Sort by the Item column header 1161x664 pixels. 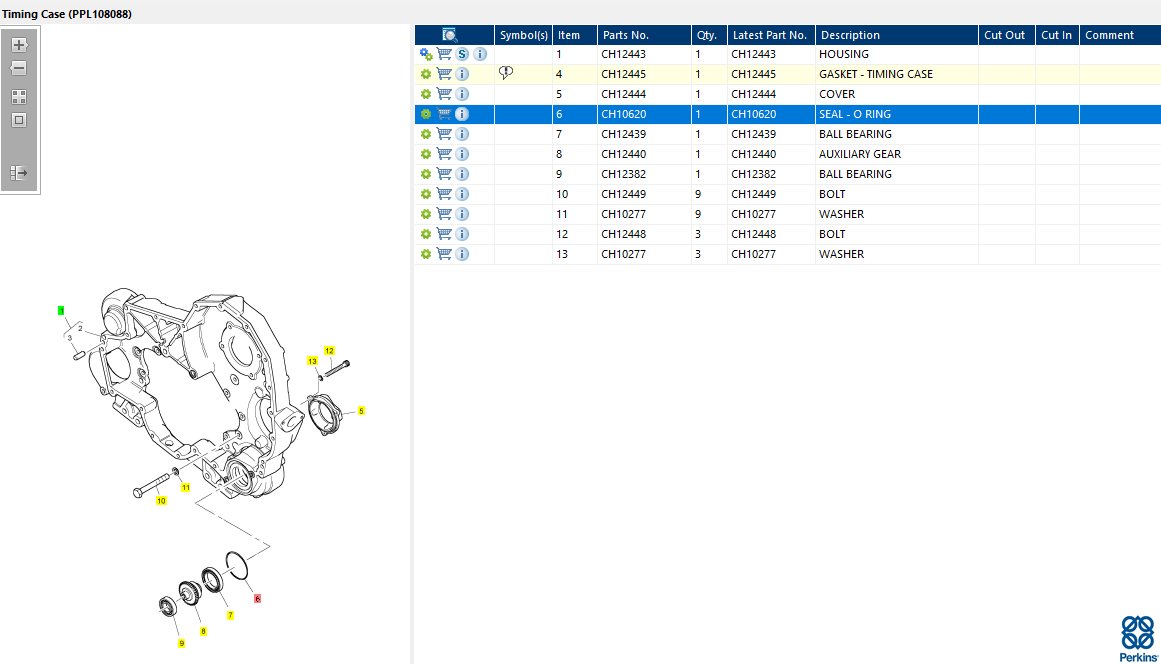pos(575,35)
